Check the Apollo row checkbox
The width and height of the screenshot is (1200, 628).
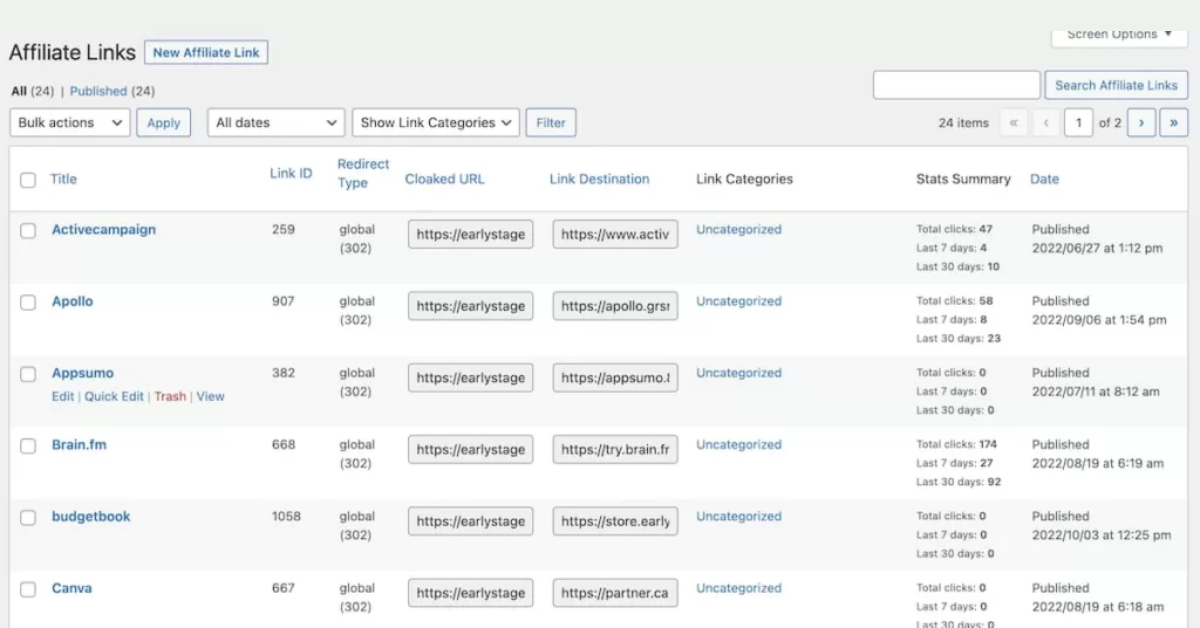point(28,302)
